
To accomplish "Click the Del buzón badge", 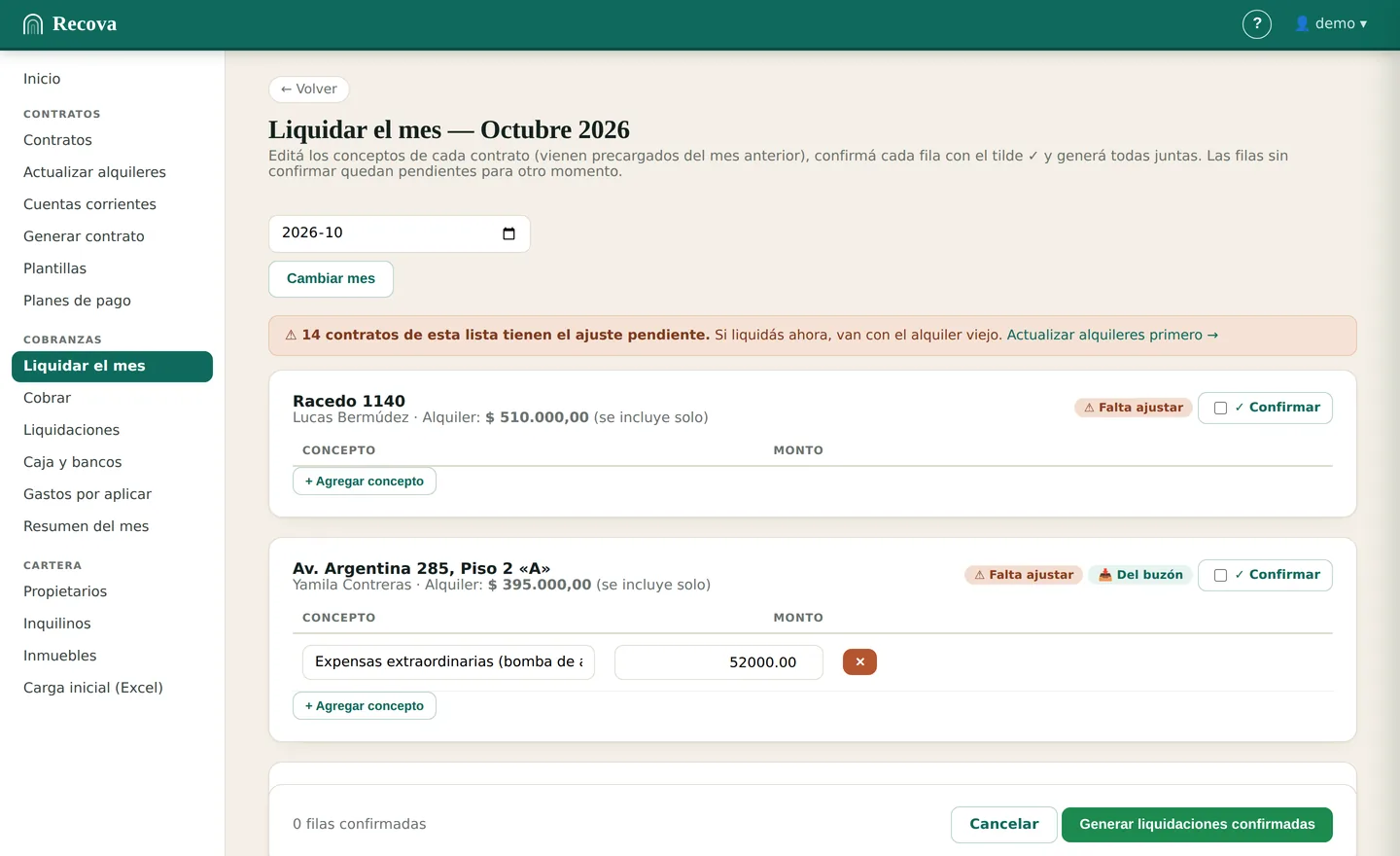I will click(1140, 576).
